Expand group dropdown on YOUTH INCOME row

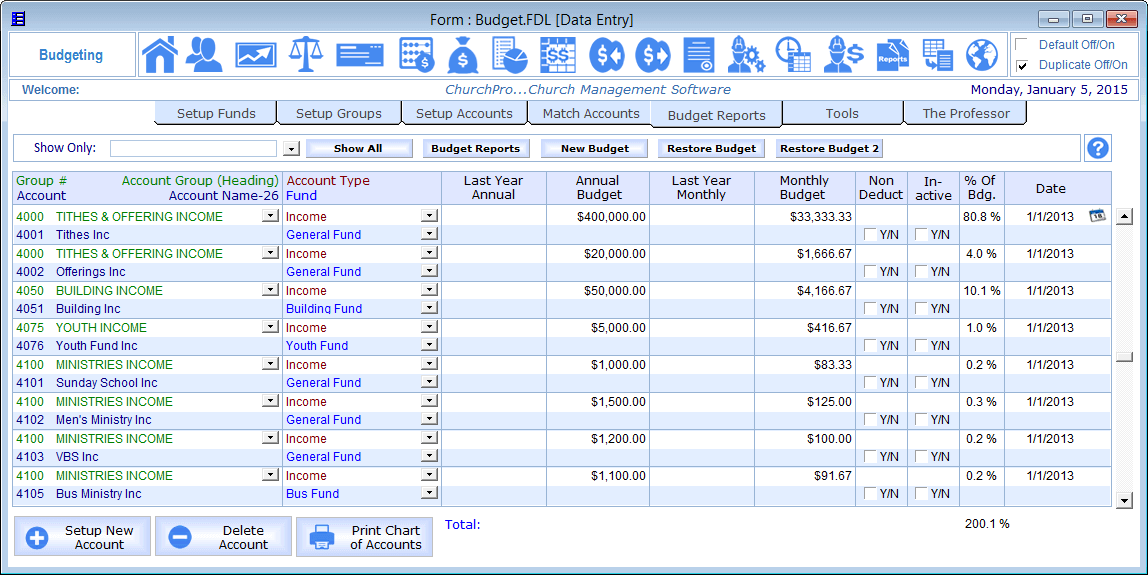[270, 327]
